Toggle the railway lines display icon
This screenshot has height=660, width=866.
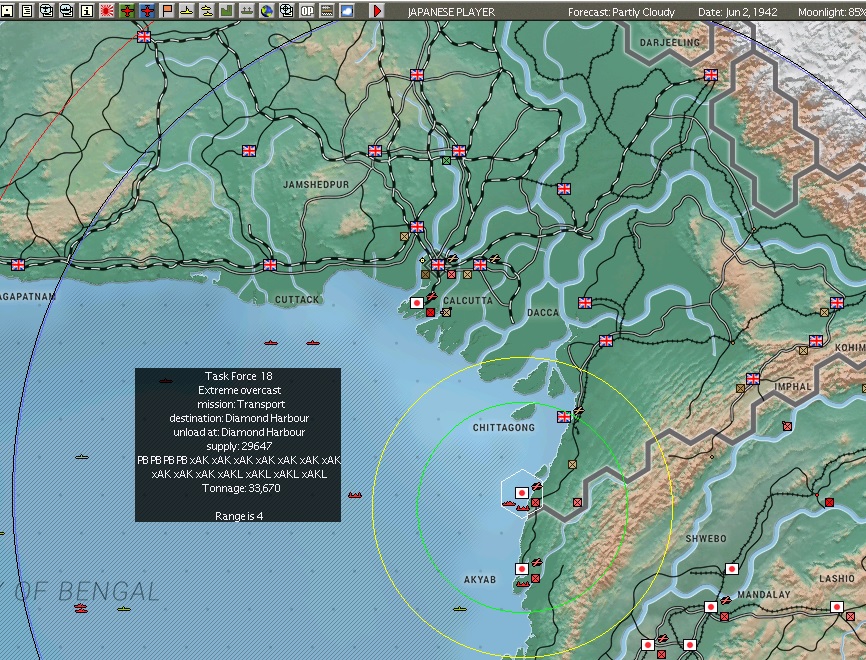pyautogui.click(x=326, y=10)
